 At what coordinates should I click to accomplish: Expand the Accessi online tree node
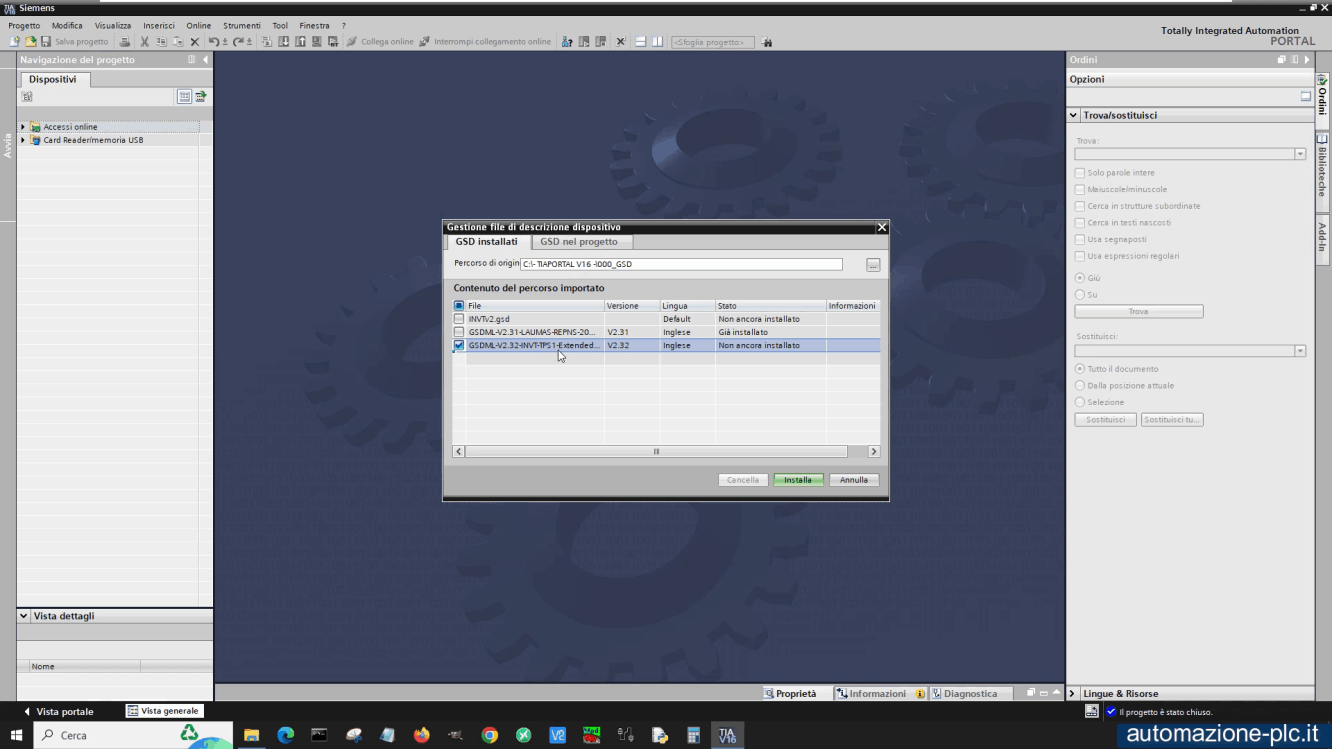23,127
